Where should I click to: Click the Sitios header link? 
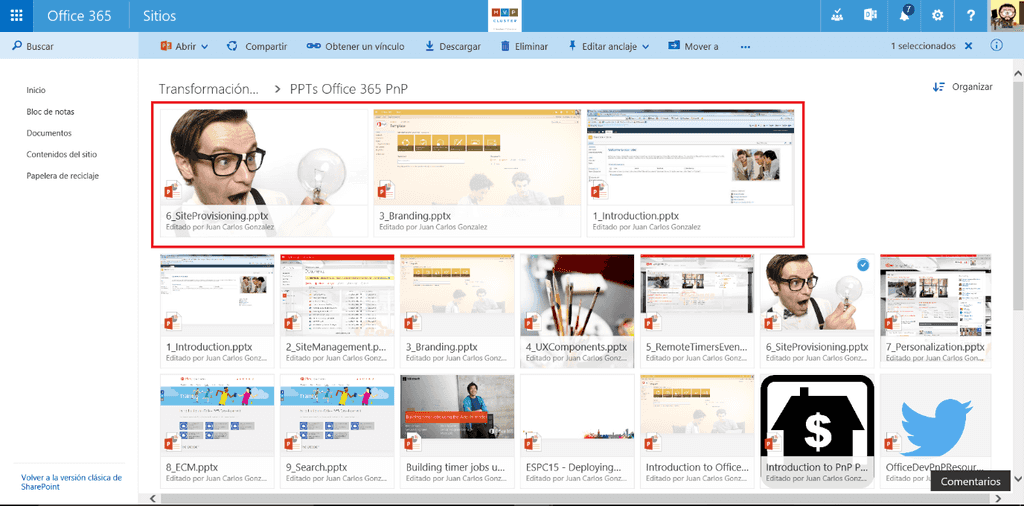pos(160,16)
